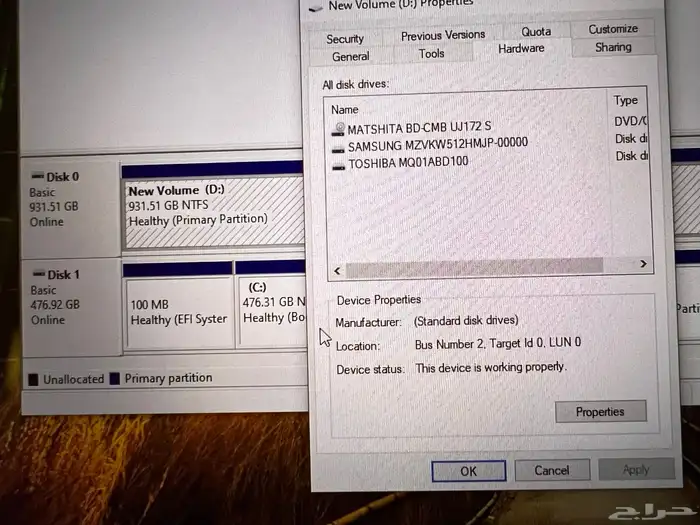Open the Sharing tab
The height and width of the screenshot is (525, 700).
pos(613,47)
